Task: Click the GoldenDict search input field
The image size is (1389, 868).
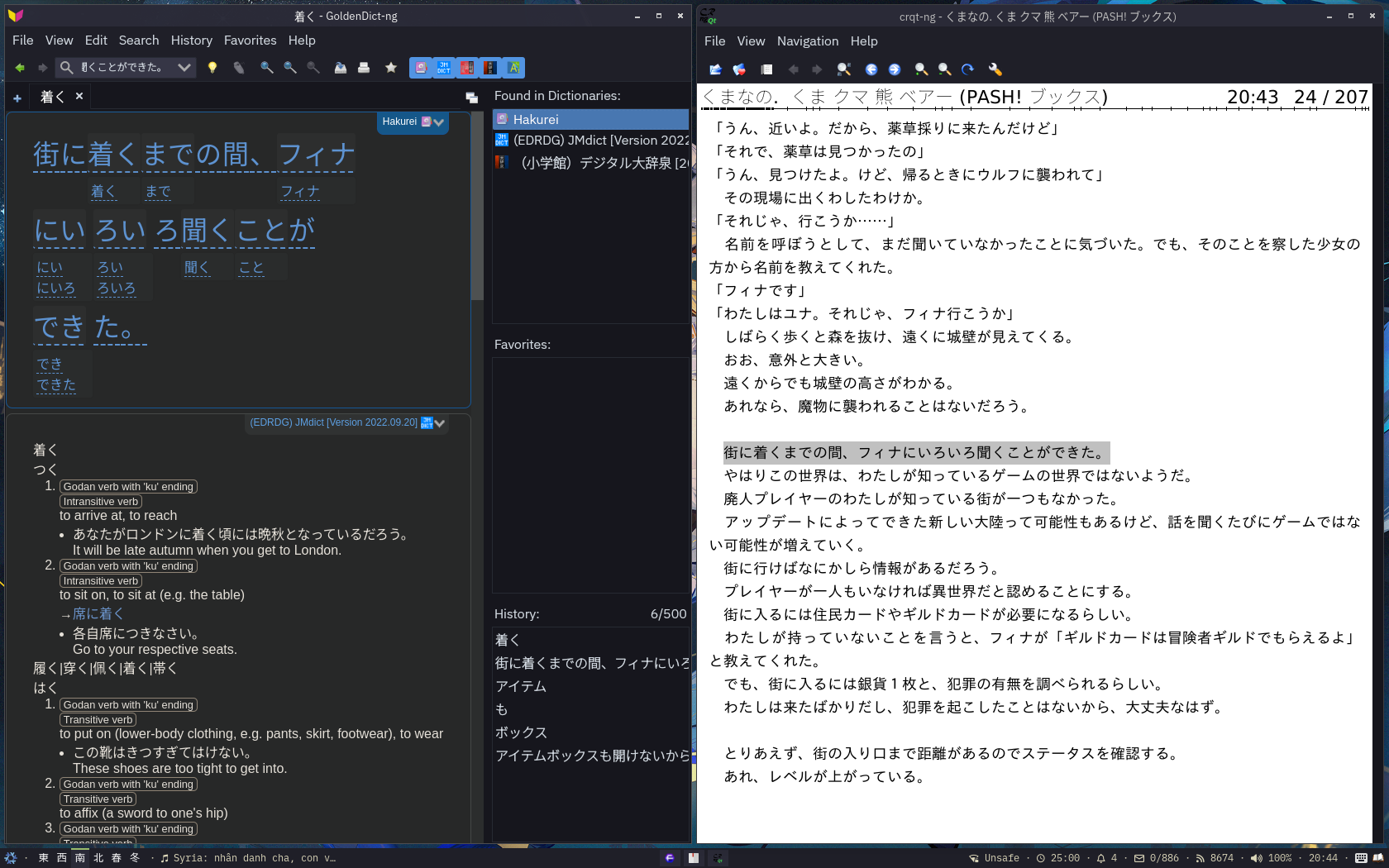Action: (124, 68)
